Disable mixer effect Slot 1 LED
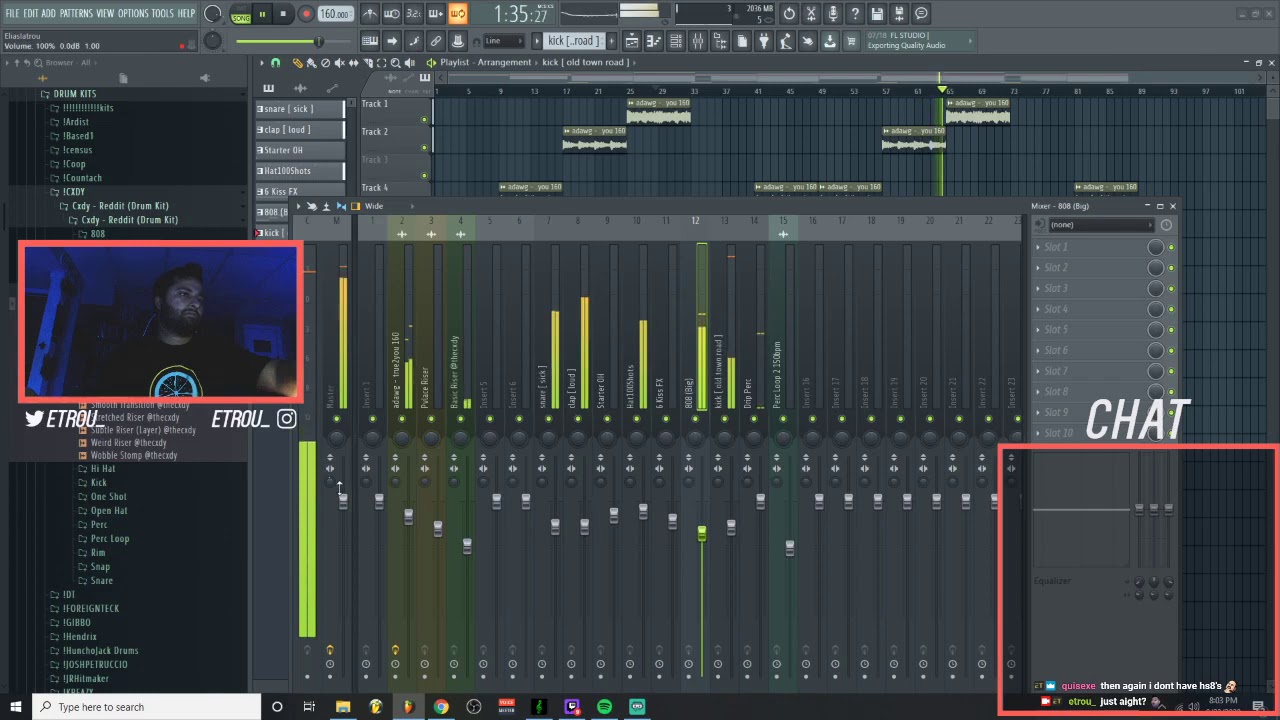The image size is (1280, 720). pyautogui.click(x=1171, y=247)
